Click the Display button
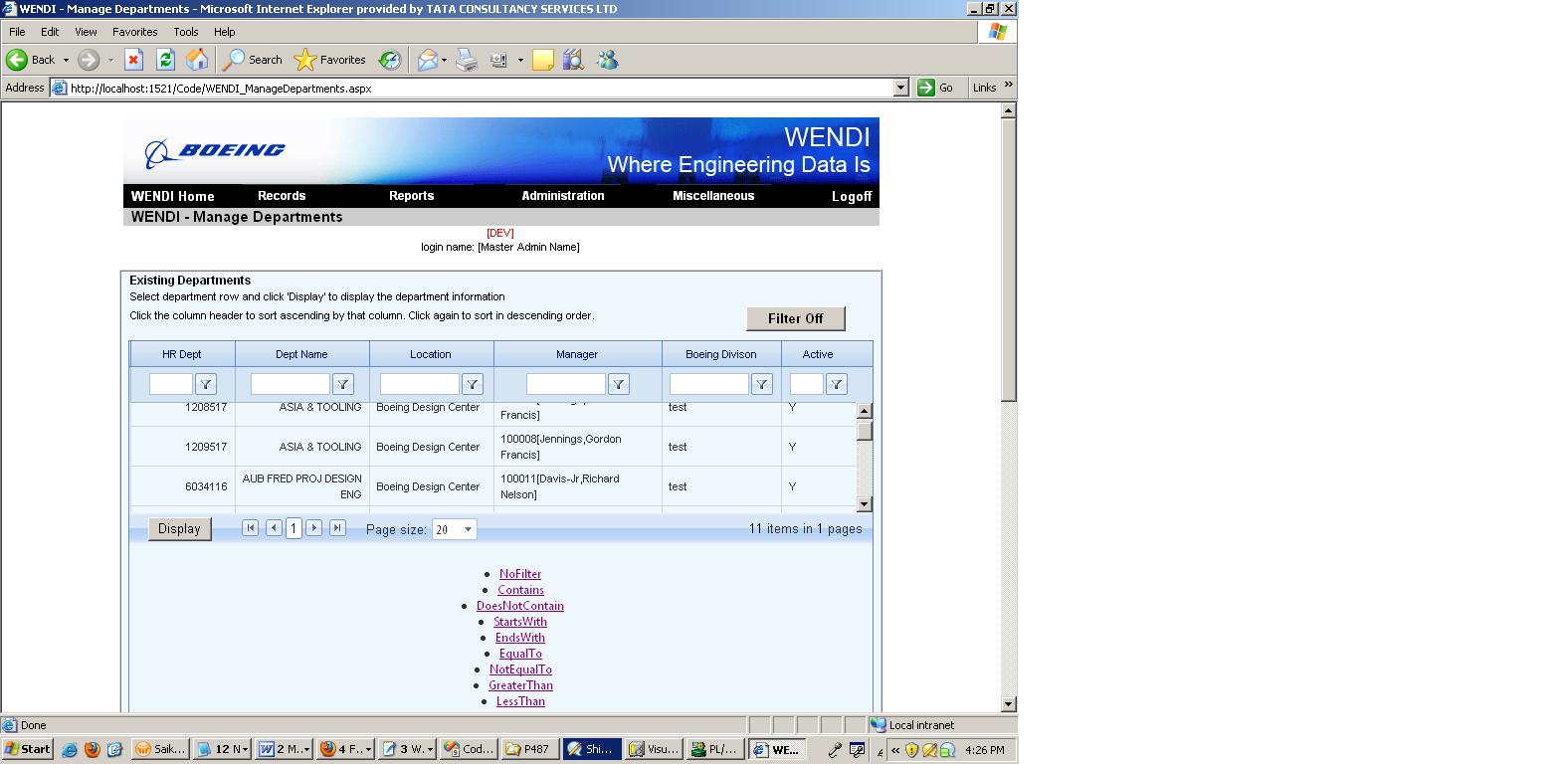The image size is (1568, 764). click(179, 529)
